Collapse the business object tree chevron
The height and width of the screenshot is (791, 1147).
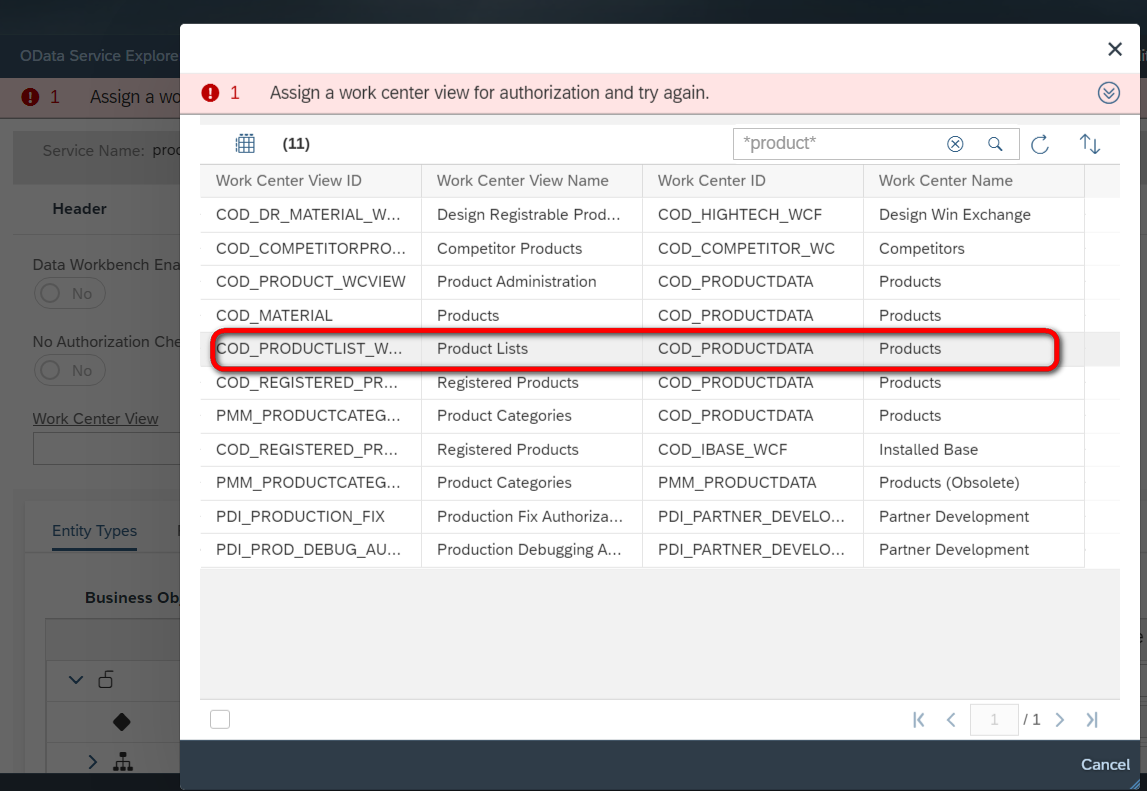75,680
